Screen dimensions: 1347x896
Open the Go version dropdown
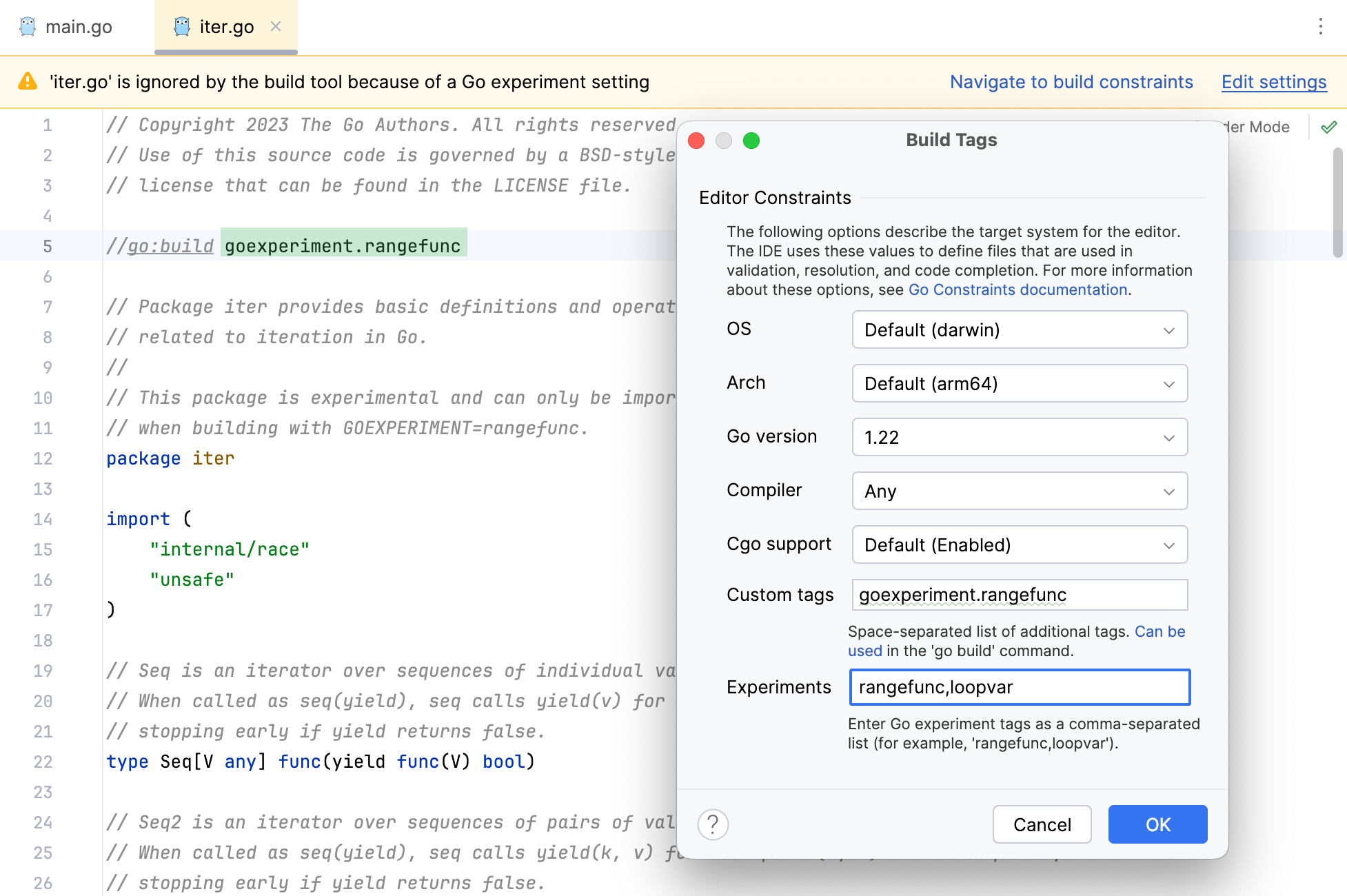tap(1019, 437)
